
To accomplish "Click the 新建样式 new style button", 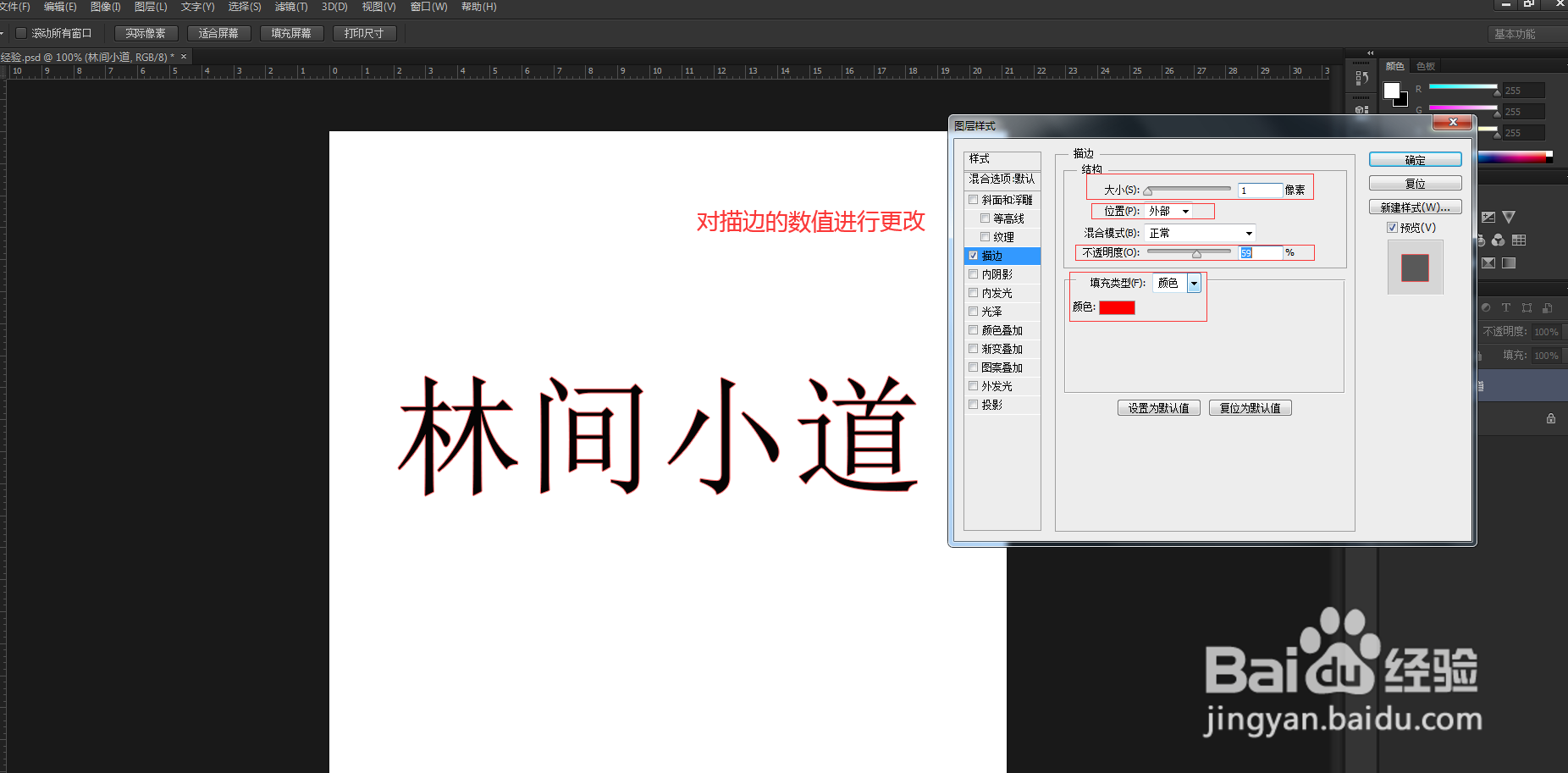I will coord(1415,207).
